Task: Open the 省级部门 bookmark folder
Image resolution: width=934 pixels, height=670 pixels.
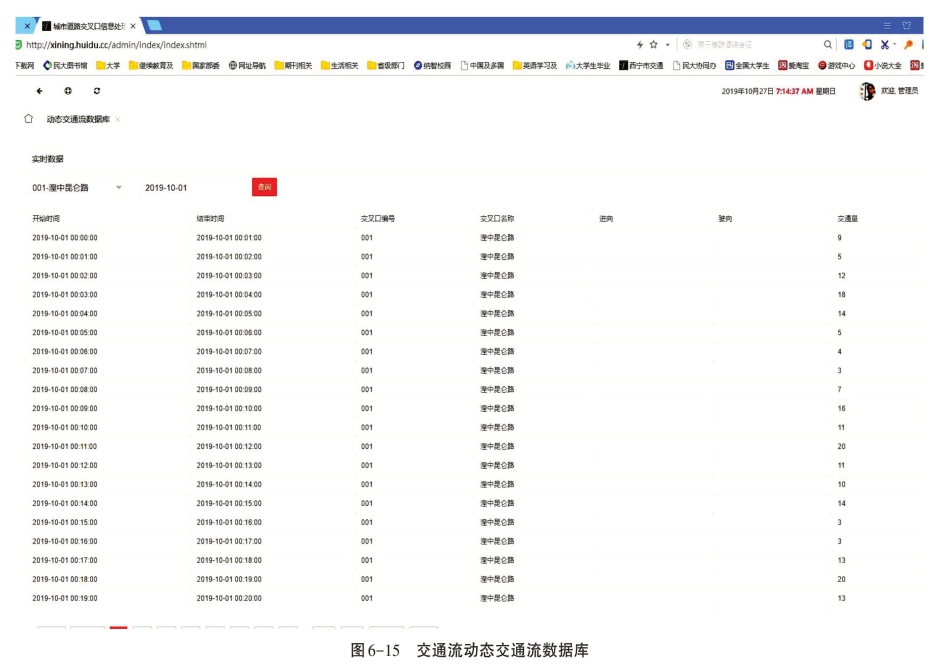Action: click(386, 66)
